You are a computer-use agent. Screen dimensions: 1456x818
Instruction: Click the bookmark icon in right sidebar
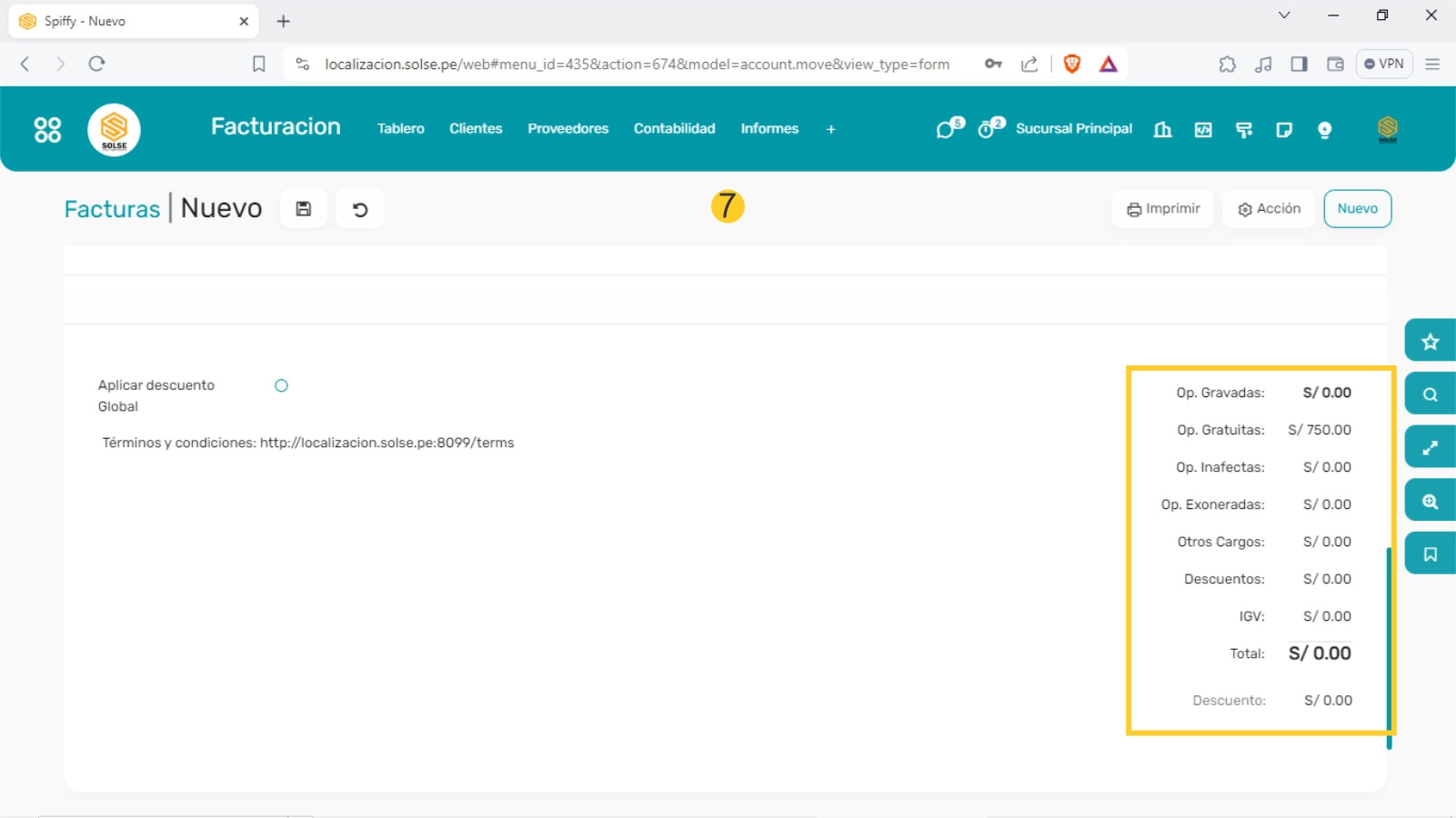1430,554
